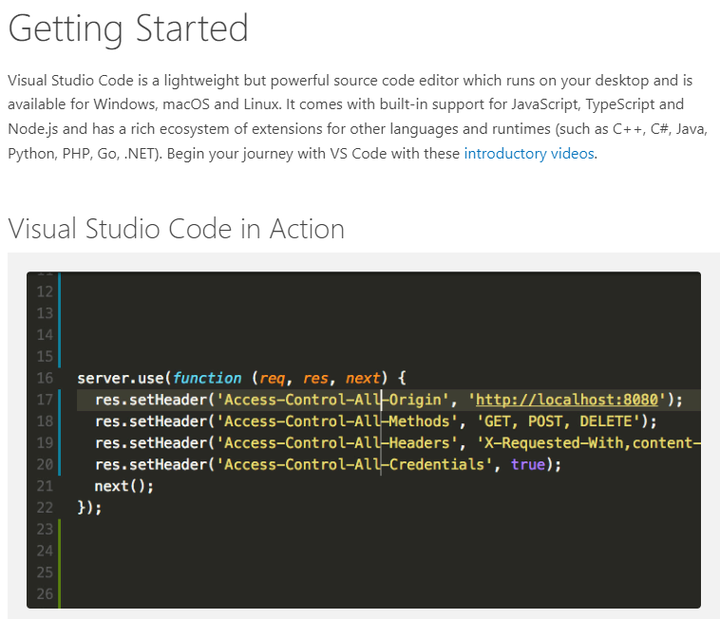Select line number 21 in editor gutter

(x=44, y=486)
